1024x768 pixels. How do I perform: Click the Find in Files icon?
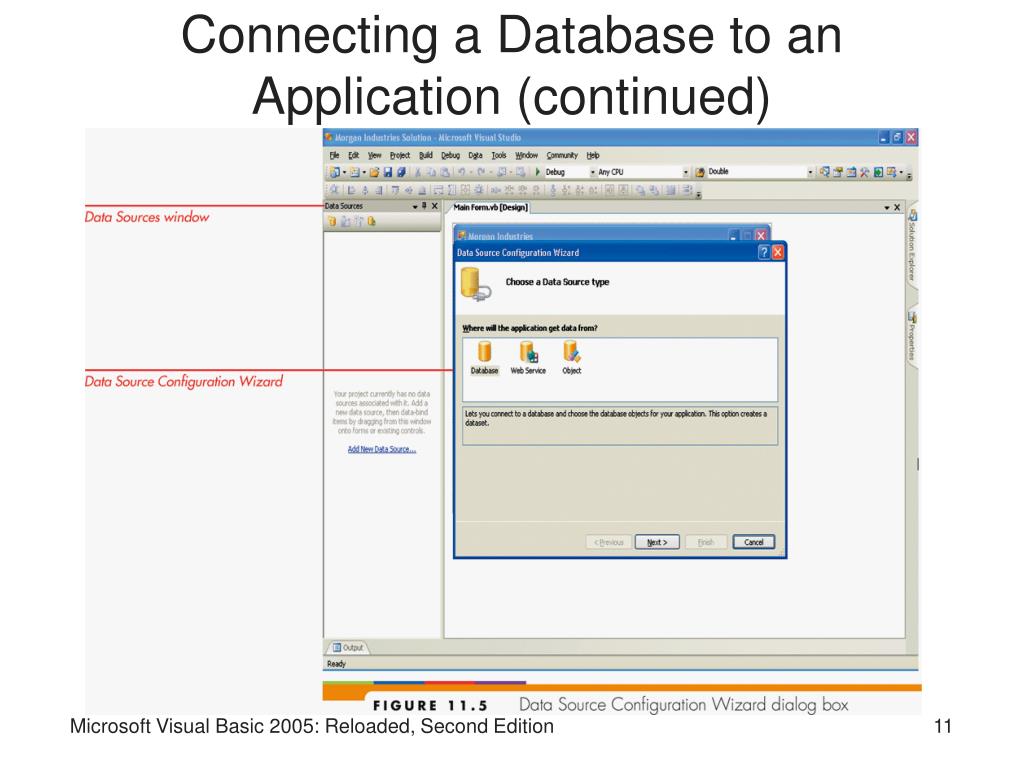[x=700, y=172]
